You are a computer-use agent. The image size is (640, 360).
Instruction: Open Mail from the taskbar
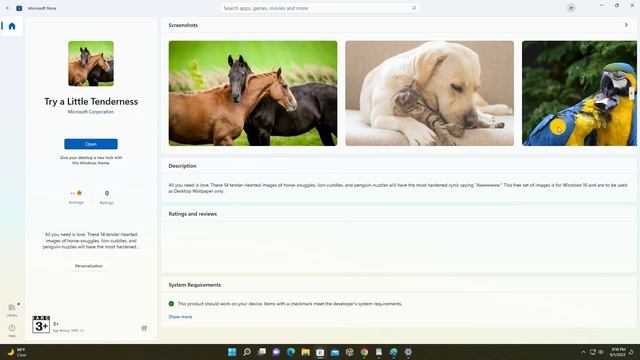click(x=335, y=352)
